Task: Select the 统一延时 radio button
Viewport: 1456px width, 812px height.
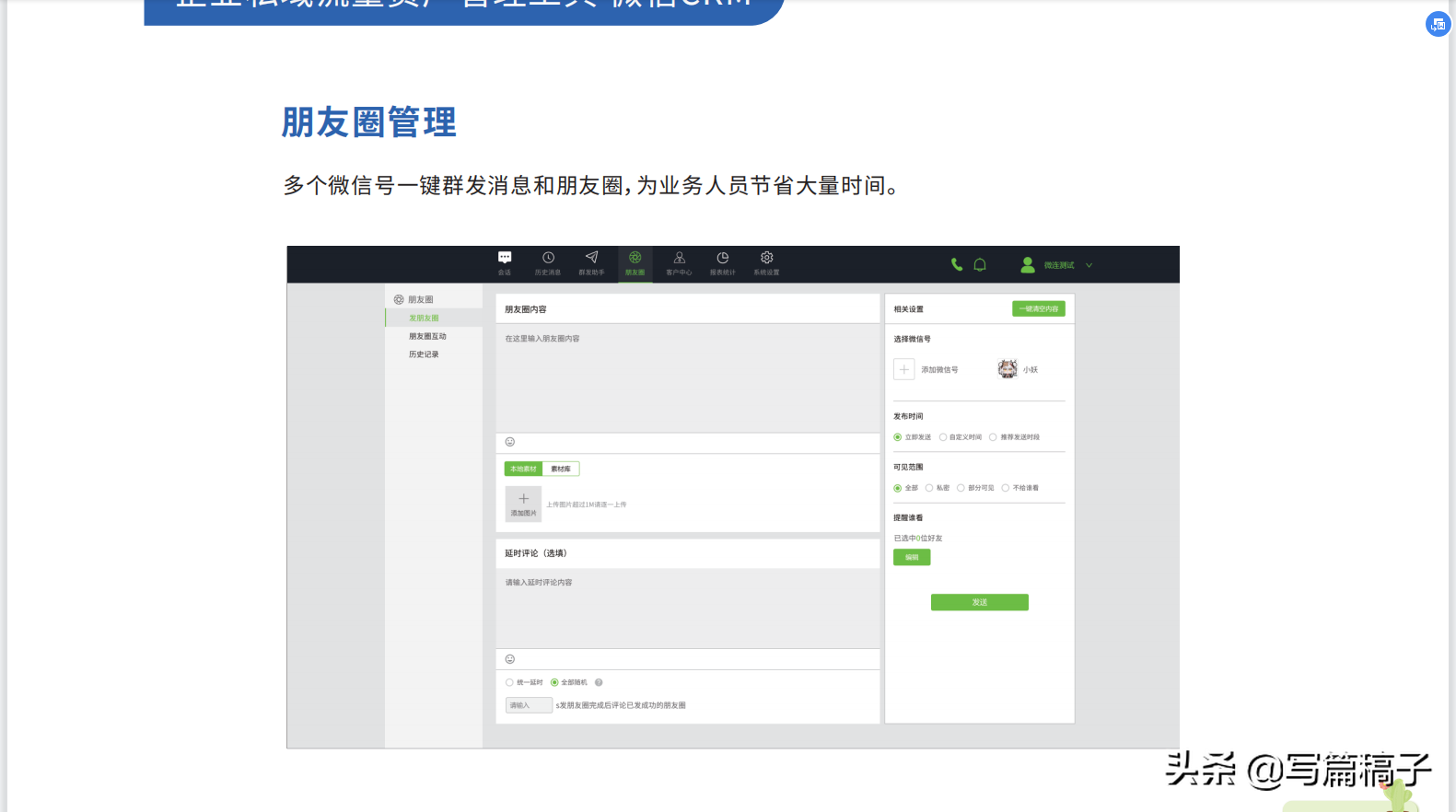Action: click(x=509, y=682)
